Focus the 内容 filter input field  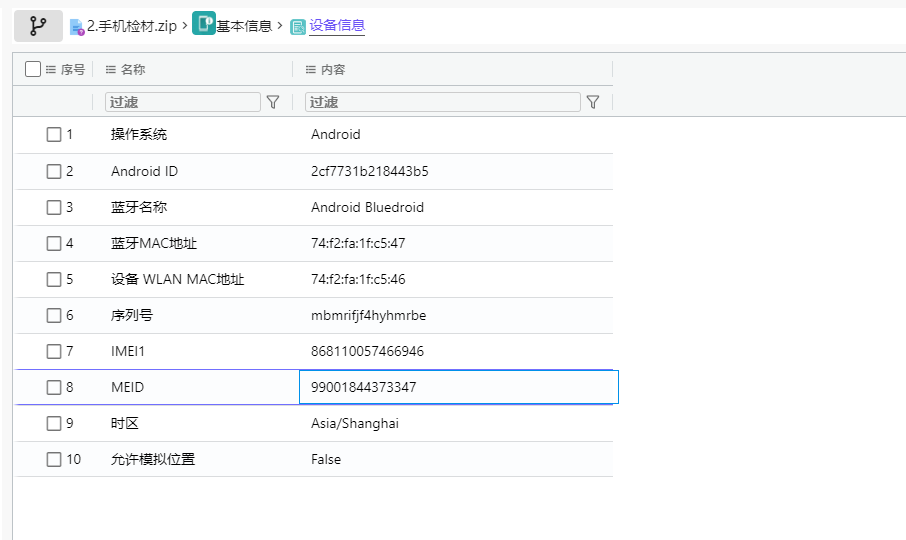coord(443,102)
